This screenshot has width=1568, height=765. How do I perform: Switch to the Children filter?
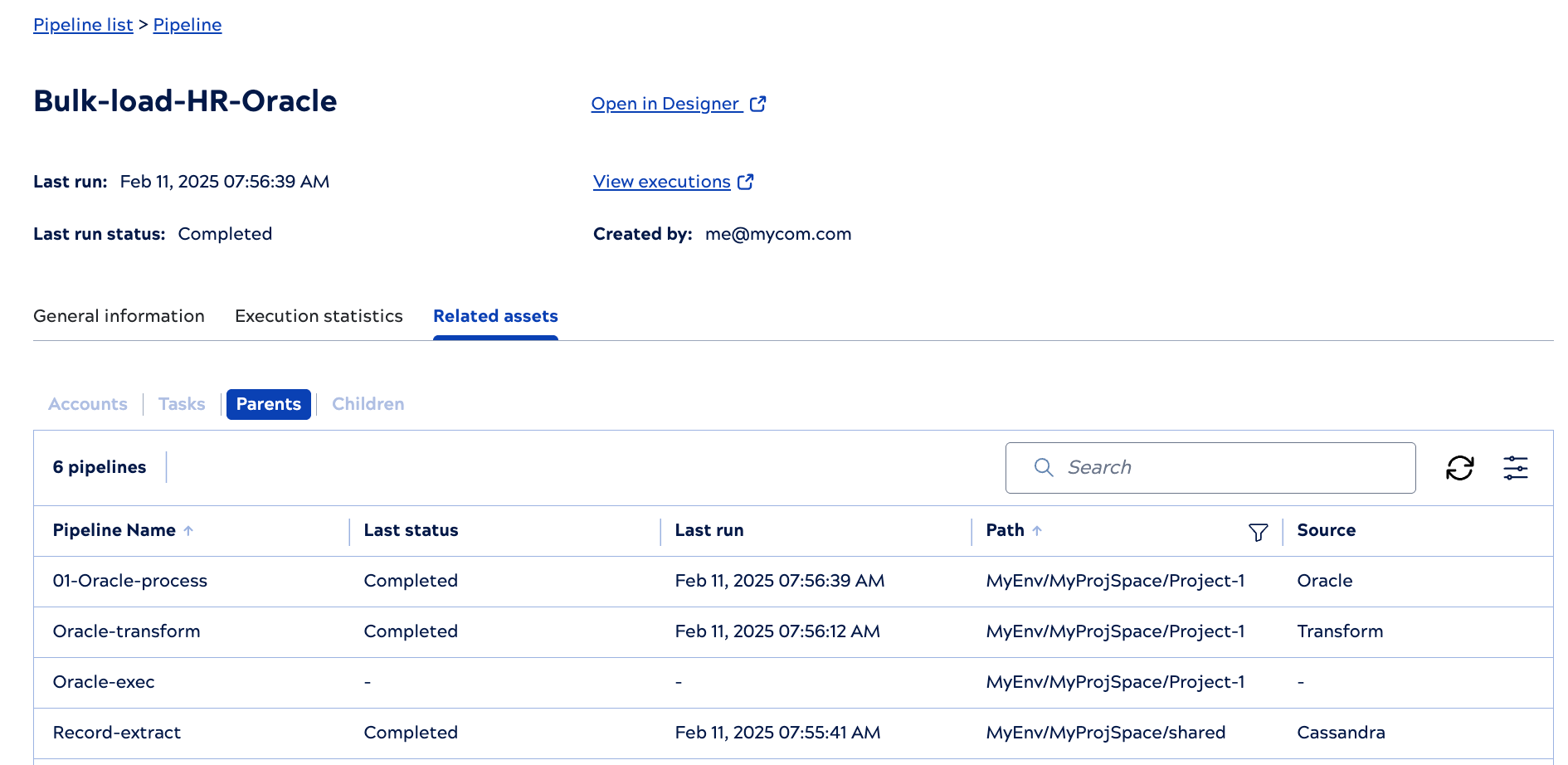point(368,404)
